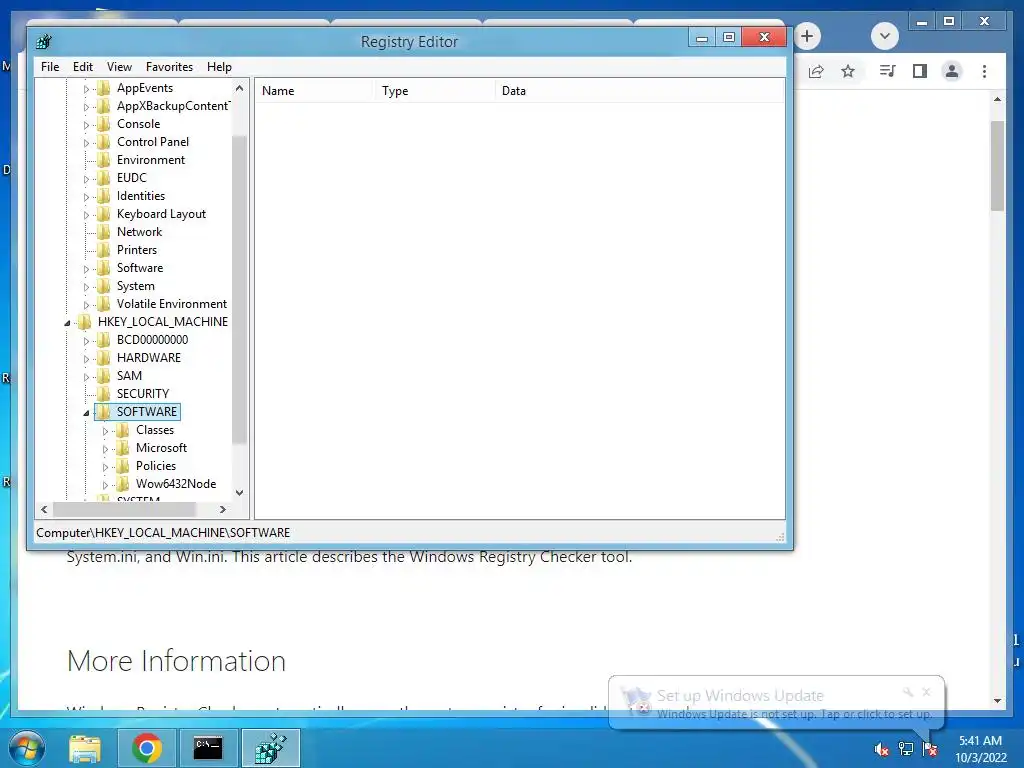Expand the AppEvents key
Screen dimensions: 1024x768
tap(86, 89)
